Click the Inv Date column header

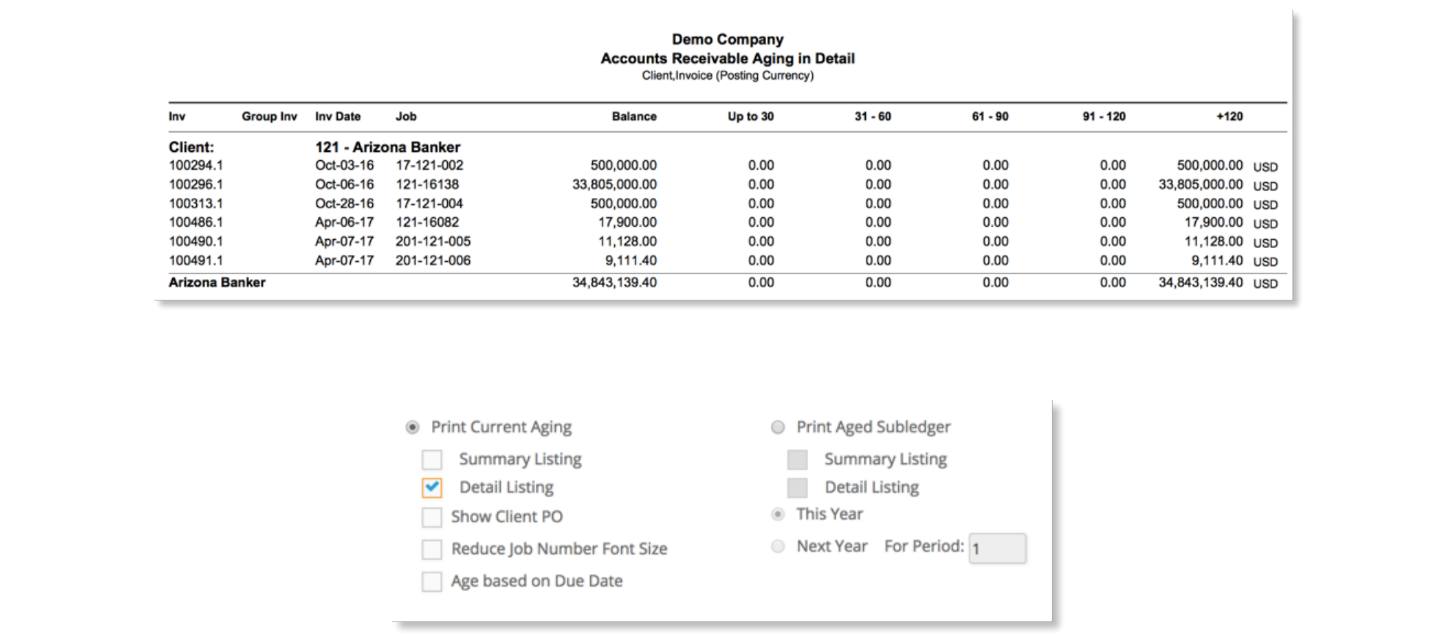338,117
